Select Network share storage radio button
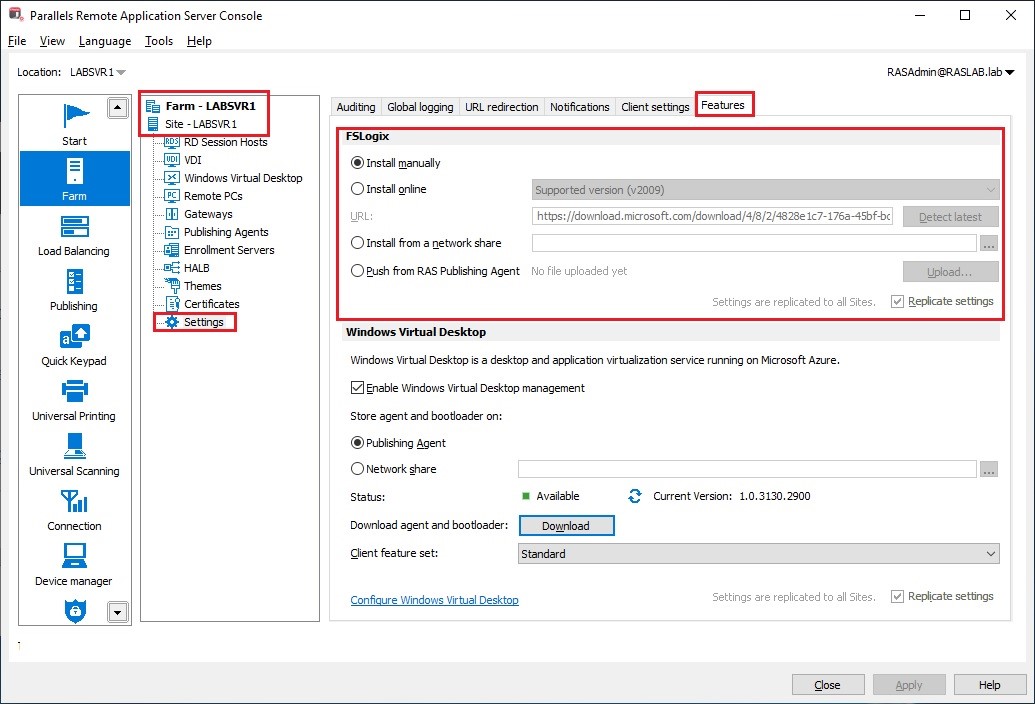Image resolution: width=1035 pixels, height=704 pixels. [x=357, y=468]
